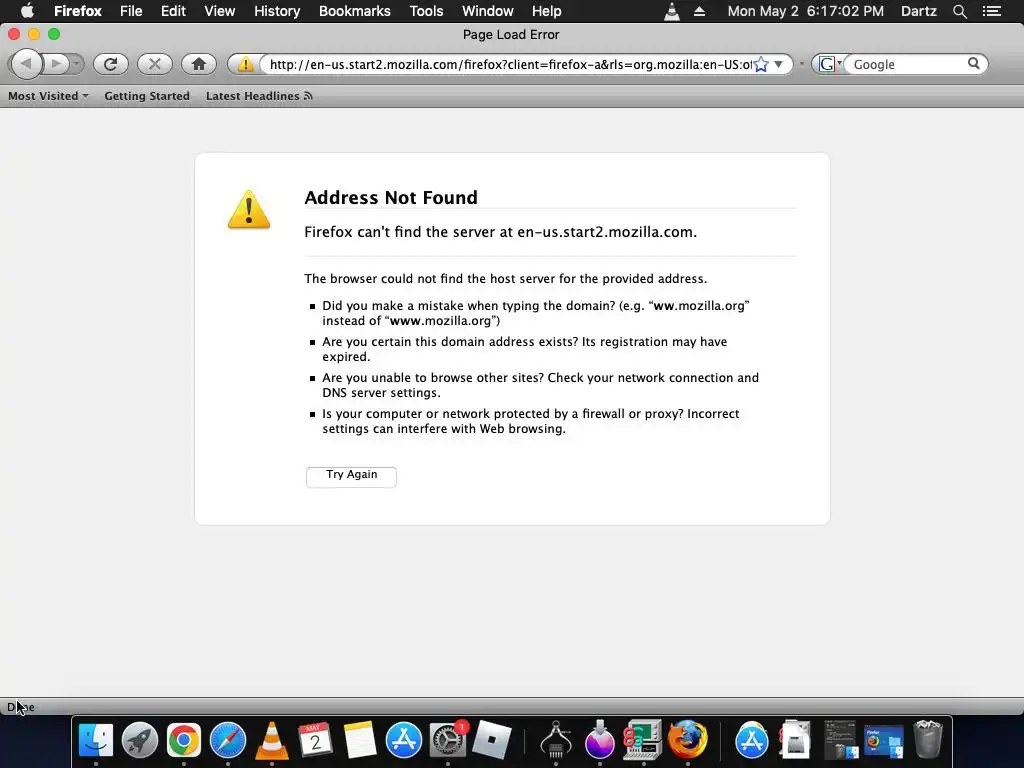This screenshot has width=1024, height=768.
Task: Open the Latest Headlines feed bookmark
Action: point(259,96)
